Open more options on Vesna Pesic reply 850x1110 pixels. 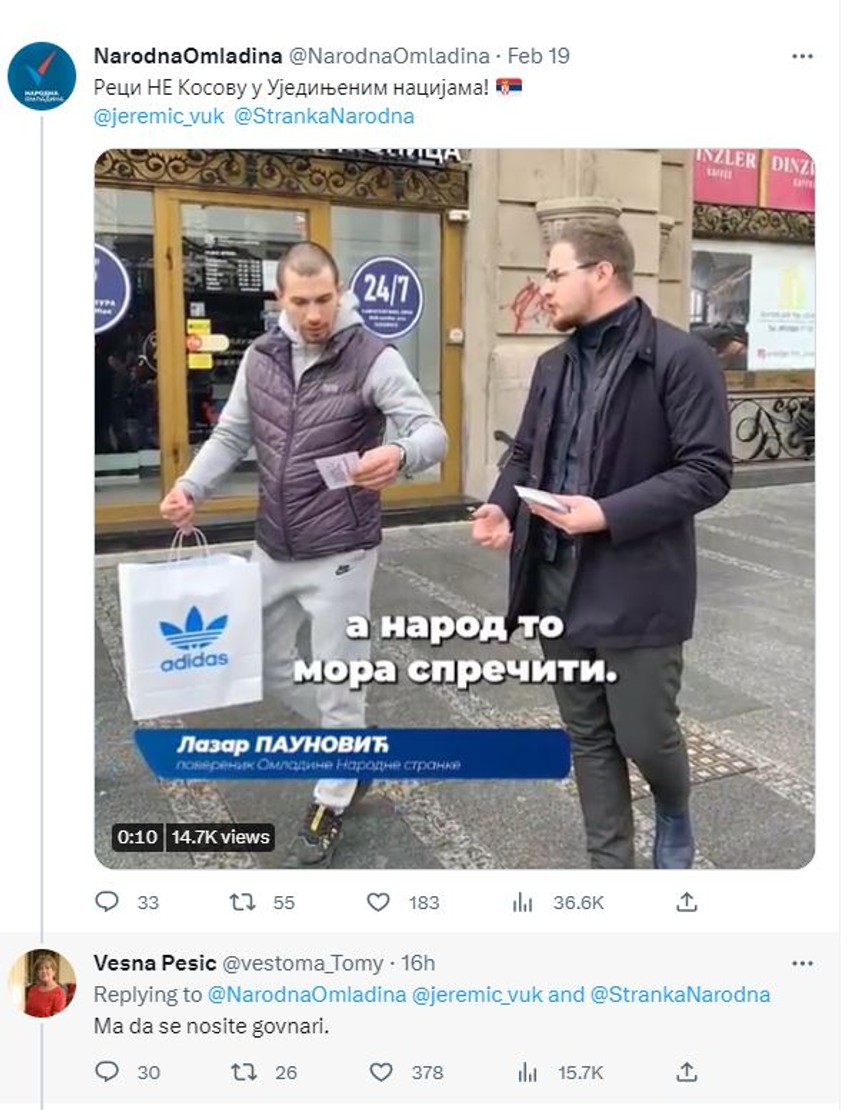(802, 963)
